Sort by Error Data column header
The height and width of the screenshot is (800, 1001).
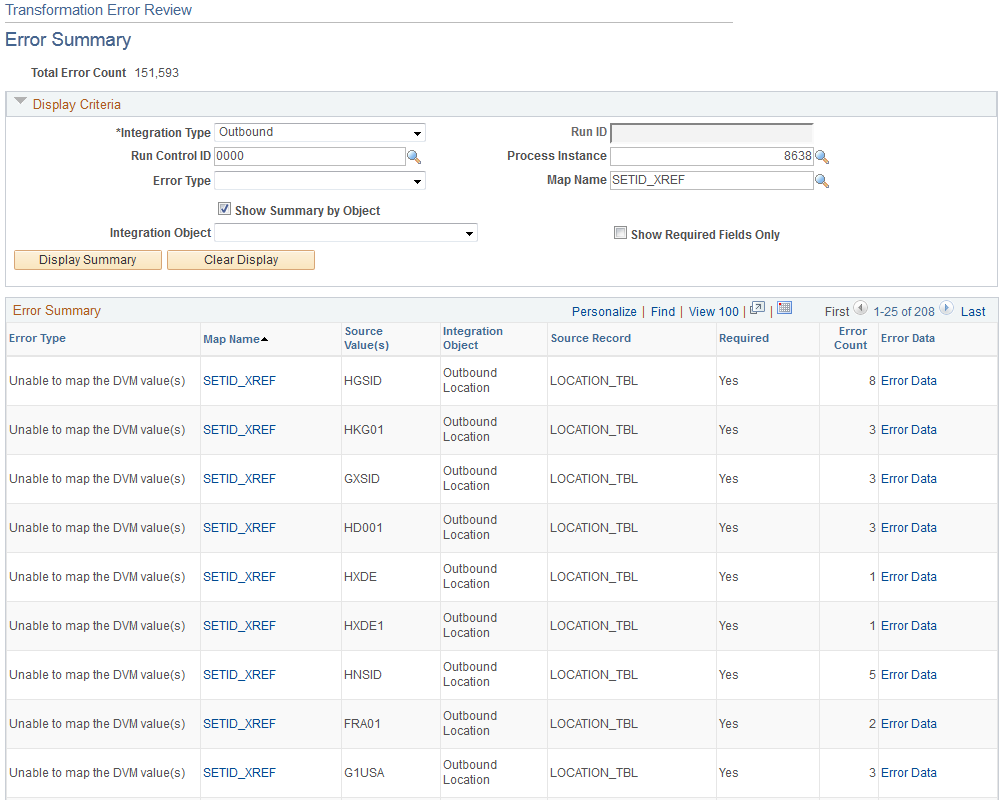point(908,338)
